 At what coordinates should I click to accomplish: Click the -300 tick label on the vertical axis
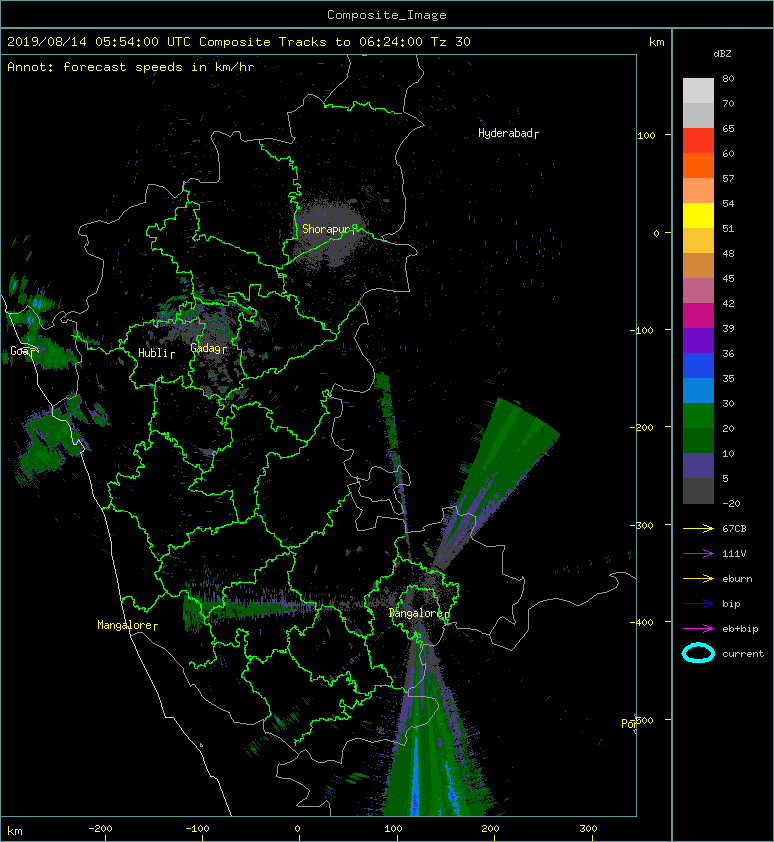642,525
